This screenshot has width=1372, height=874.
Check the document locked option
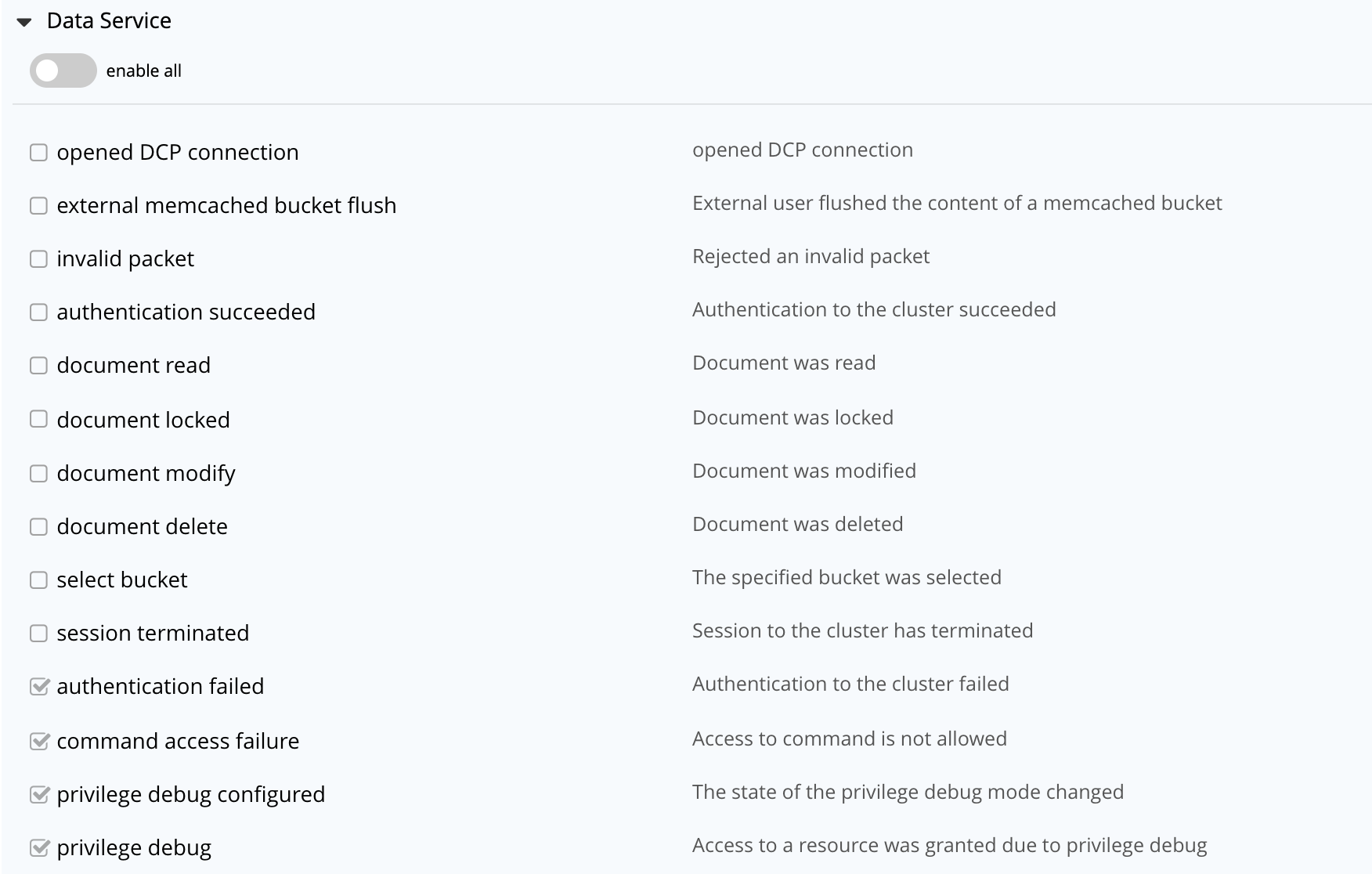click(38, 419)
